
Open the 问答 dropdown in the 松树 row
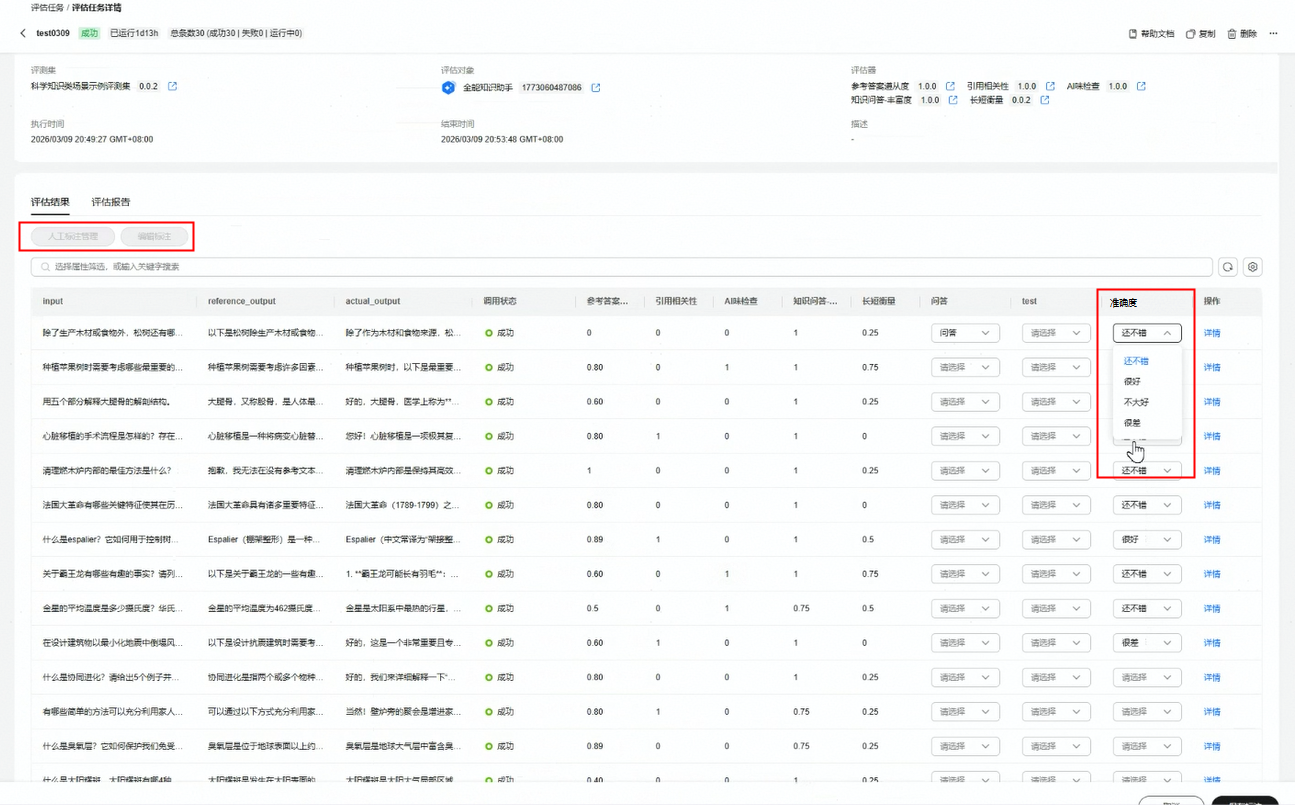[x=966, y=333]
